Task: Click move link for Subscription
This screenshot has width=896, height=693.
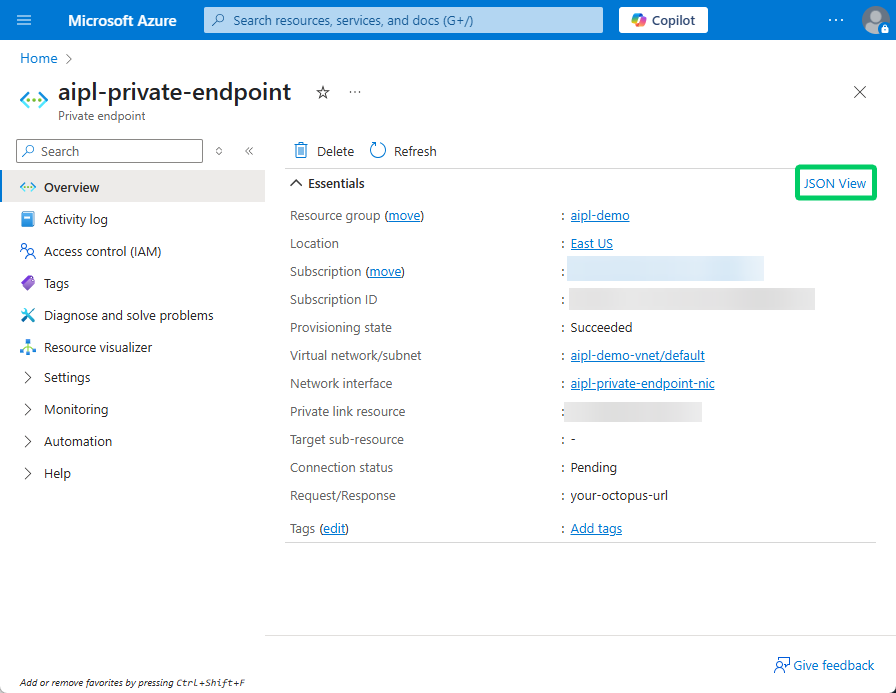Action: click(385, 272)
